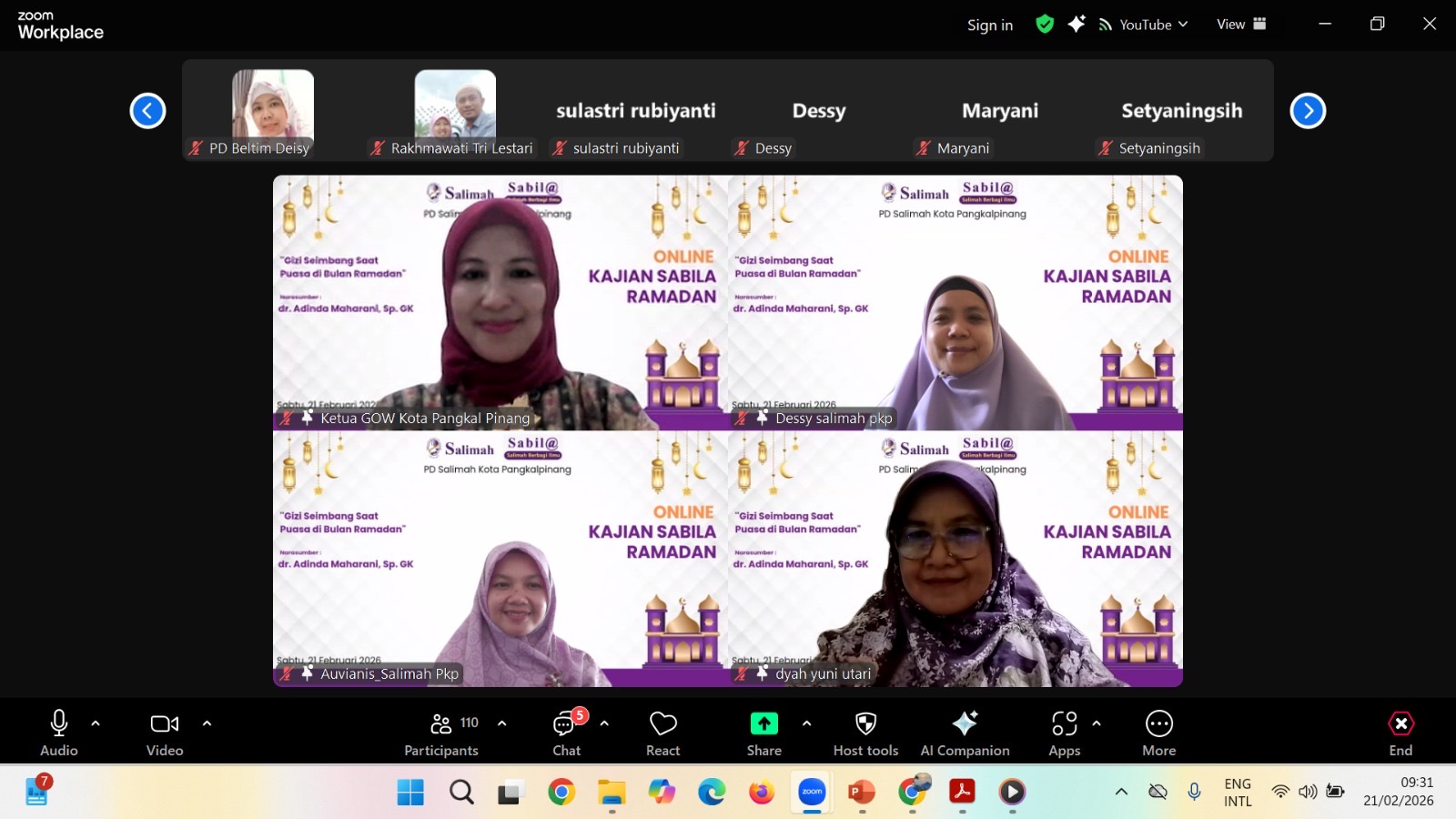This screenshot has width=1456, height=819.
Task: Open the View layout menu
Action: click(x=1240, y=25)
